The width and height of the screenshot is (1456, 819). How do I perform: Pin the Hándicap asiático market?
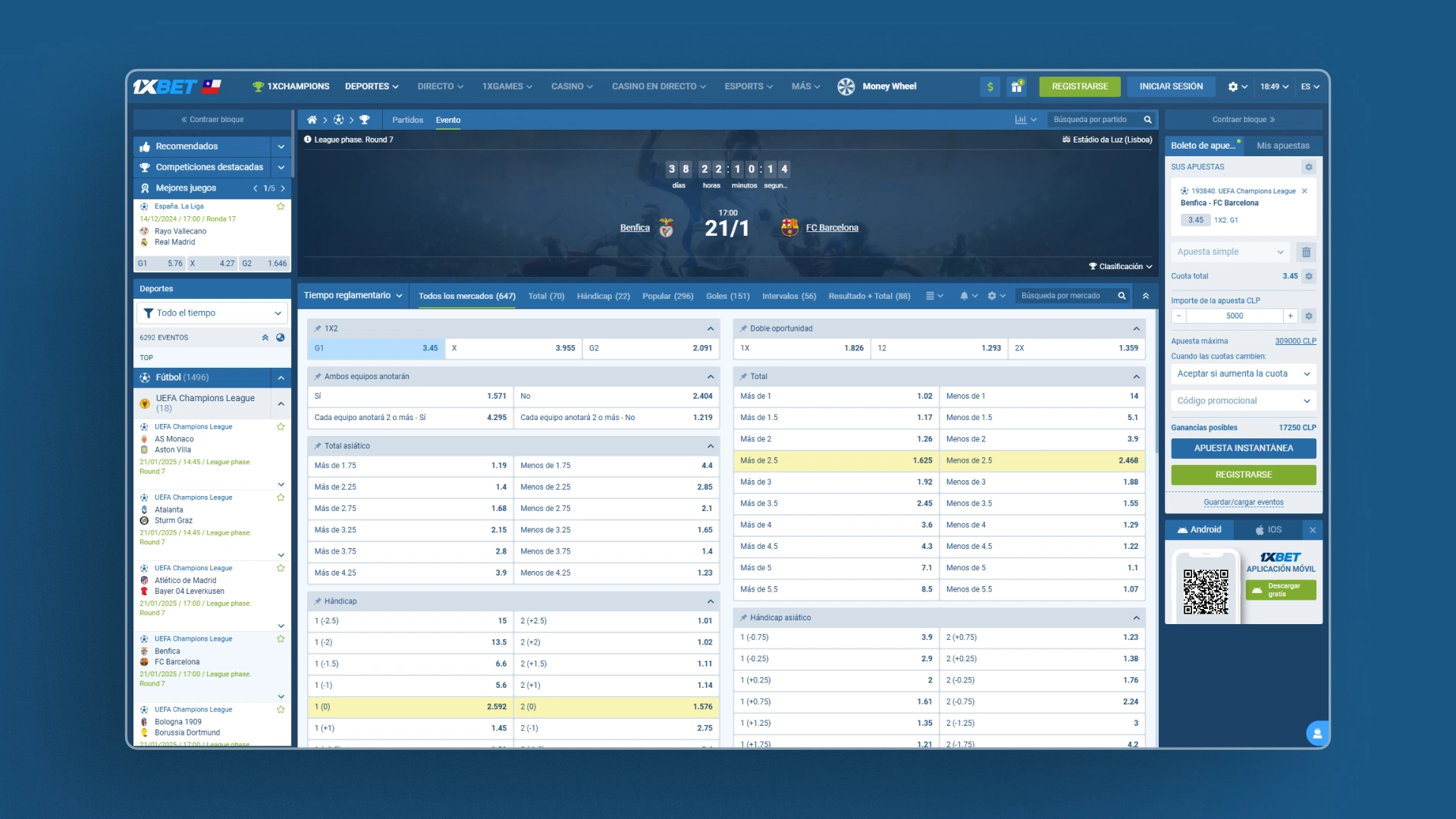click(x=744, y=617)
